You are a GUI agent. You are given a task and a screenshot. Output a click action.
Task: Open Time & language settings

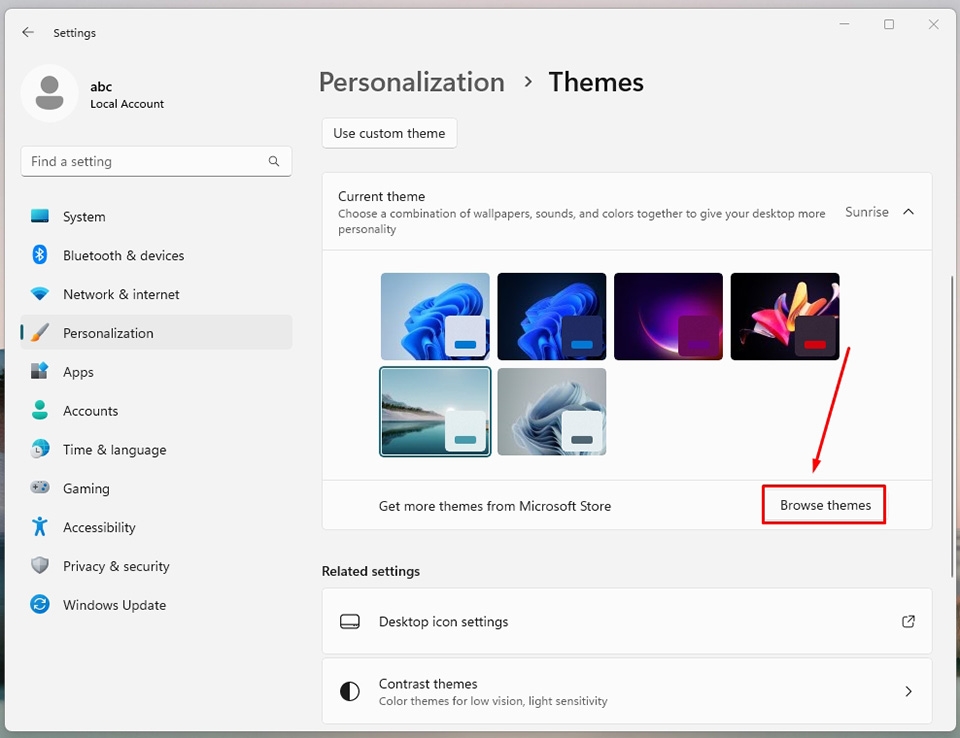pos(156,449)
